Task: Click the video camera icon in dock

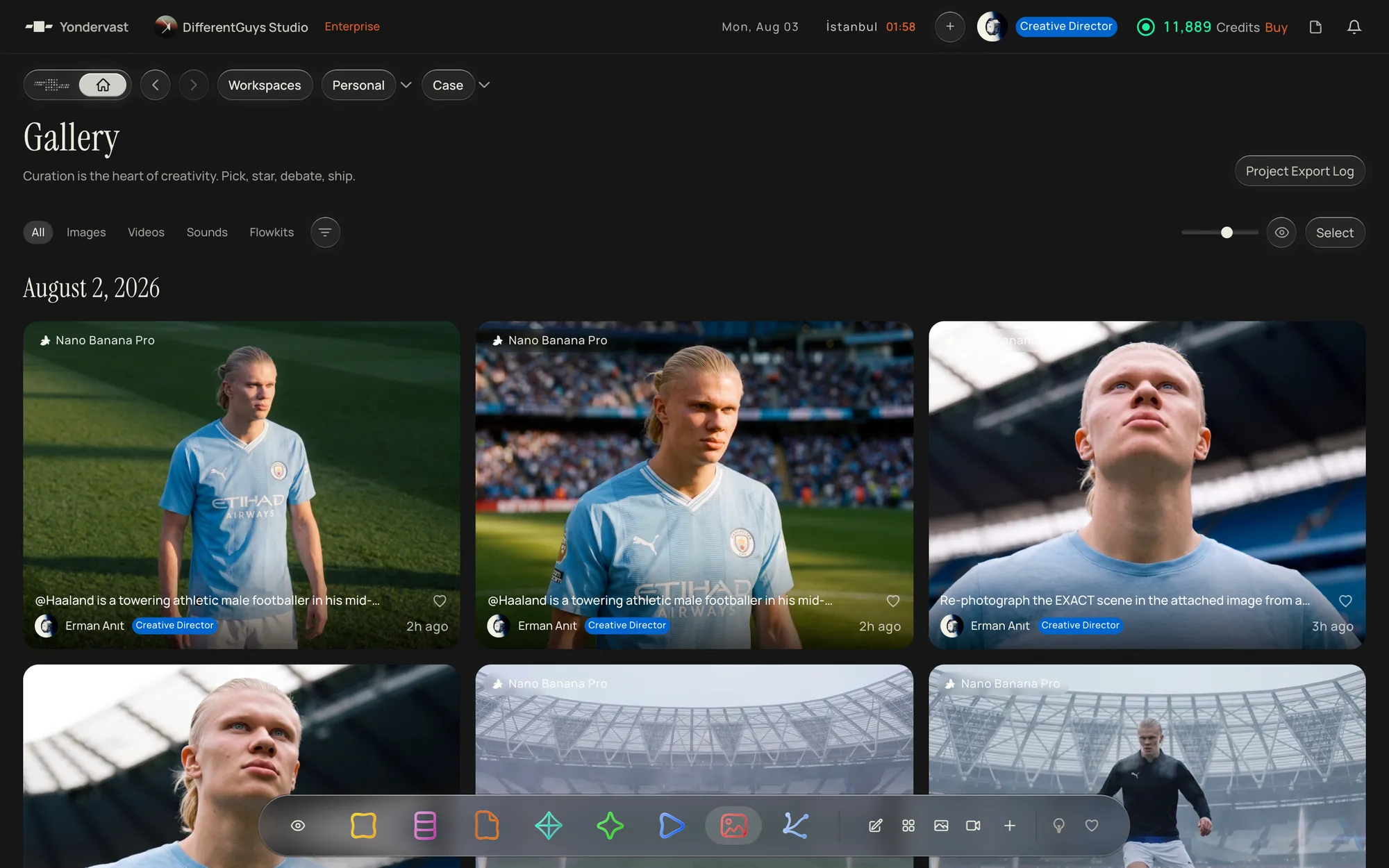Action: [x=974, y=826]
